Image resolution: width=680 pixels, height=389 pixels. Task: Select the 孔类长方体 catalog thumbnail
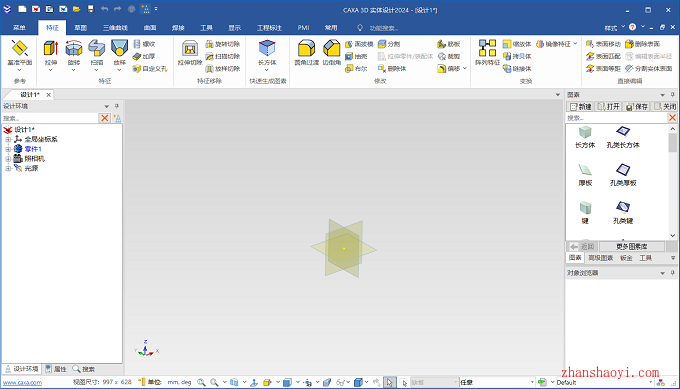click(x=623, y=137)
